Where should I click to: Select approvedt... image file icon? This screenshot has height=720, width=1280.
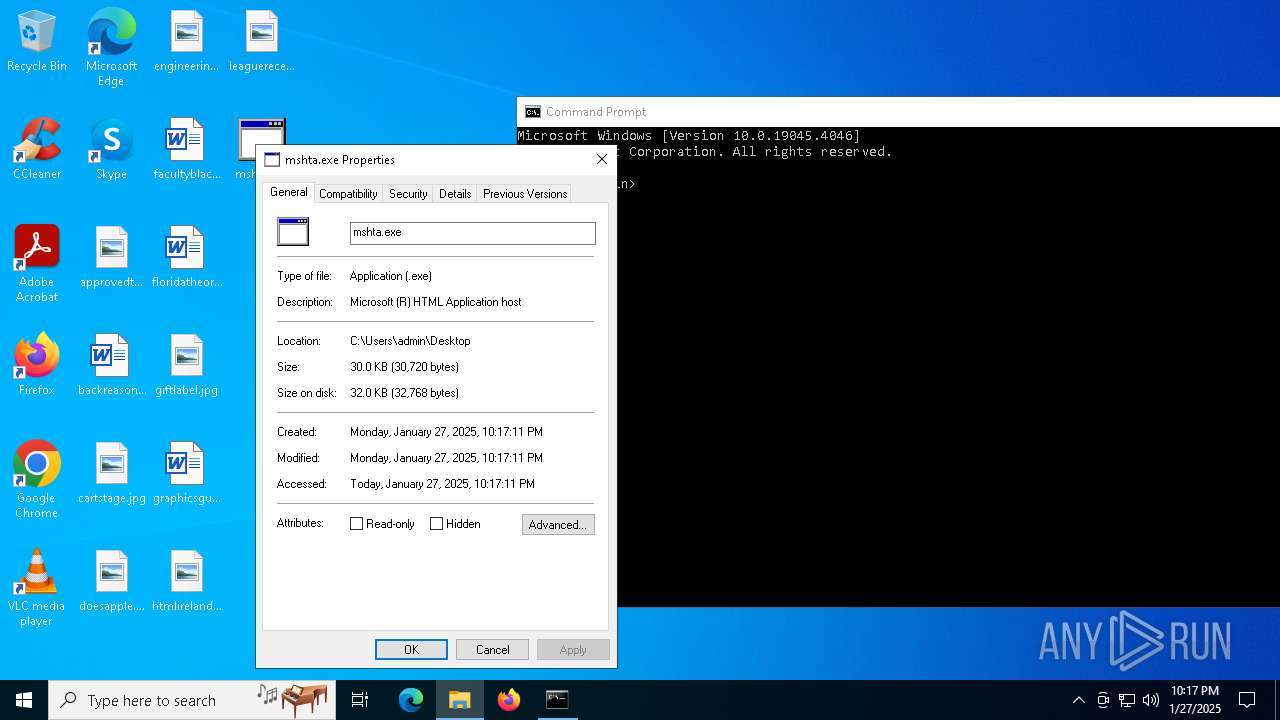click(x=111, y=257)
